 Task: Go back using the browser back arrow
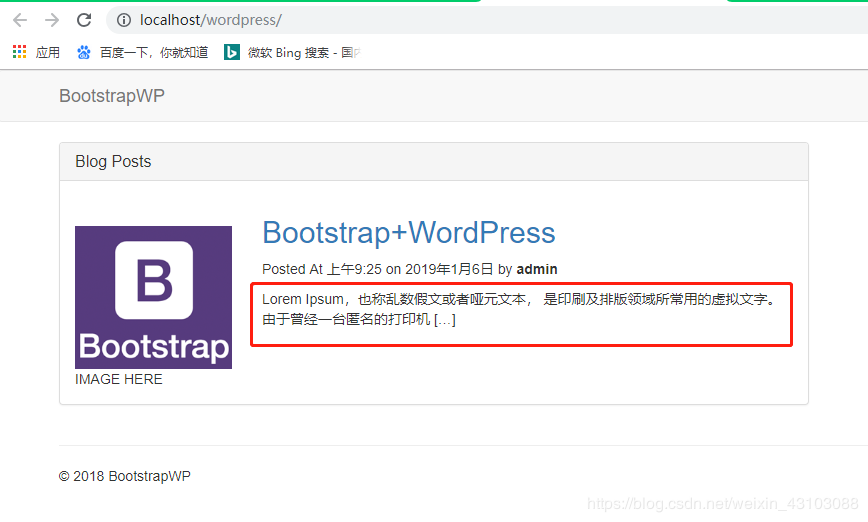point(20,20)
